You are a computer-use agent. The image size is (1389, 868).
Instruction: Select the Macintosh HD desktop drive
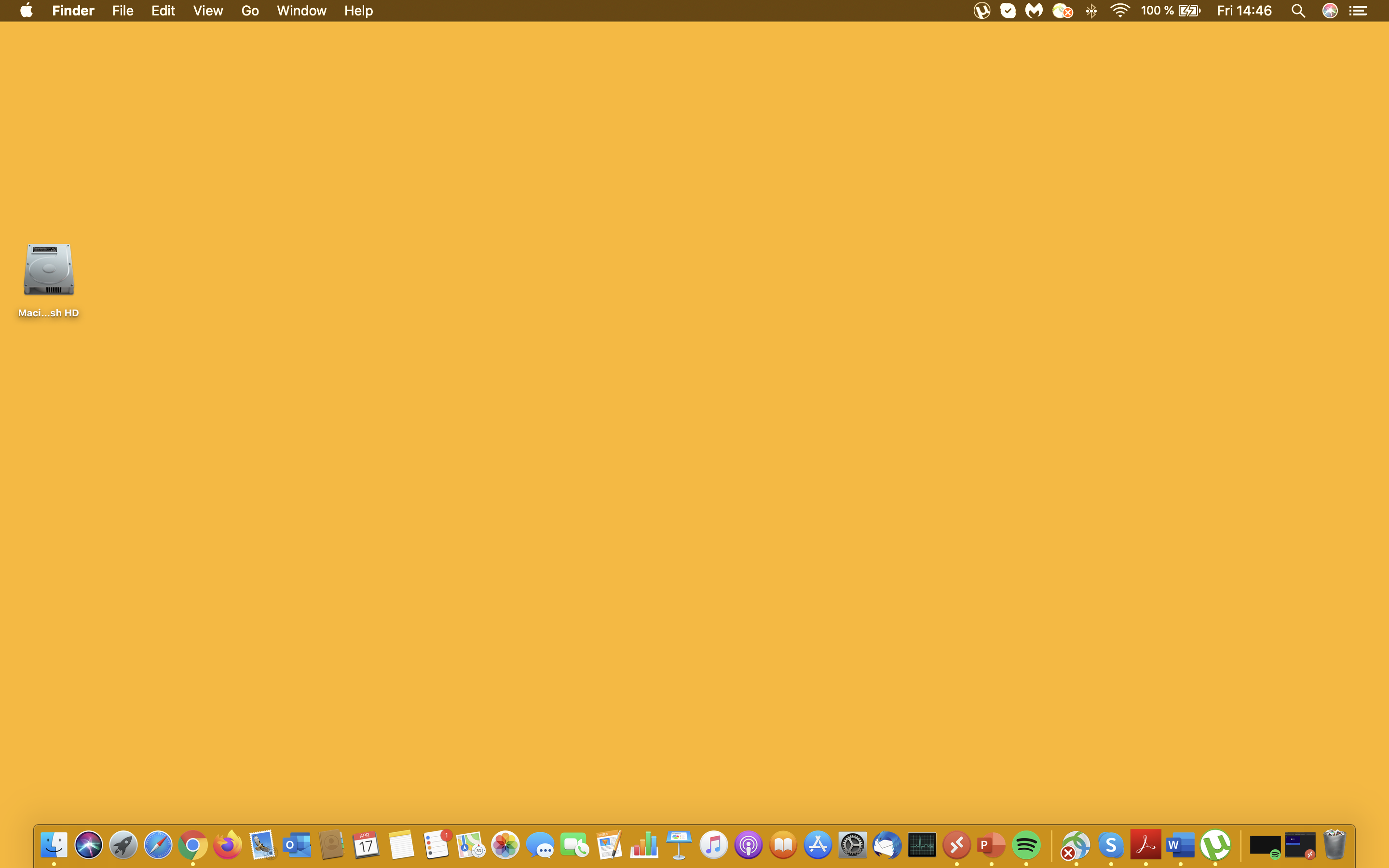point(49,271)
